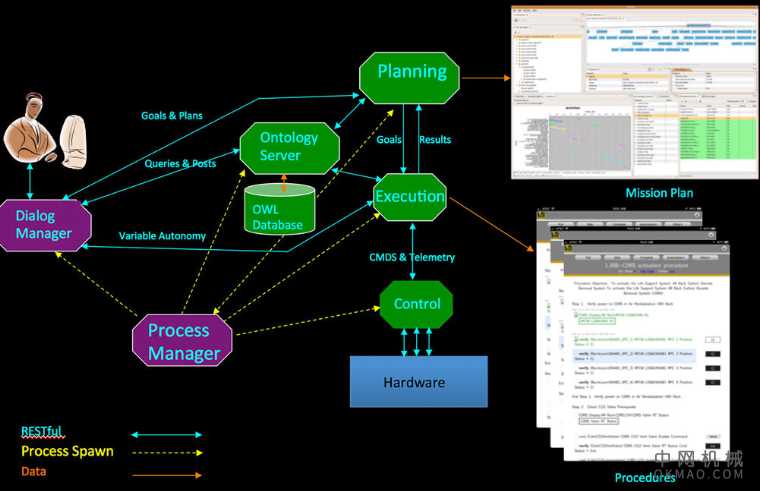Viewport: 760px width, 491px height.
Task: Click the CMDS & Telemetry label
Action: click(x=412, y=257)
